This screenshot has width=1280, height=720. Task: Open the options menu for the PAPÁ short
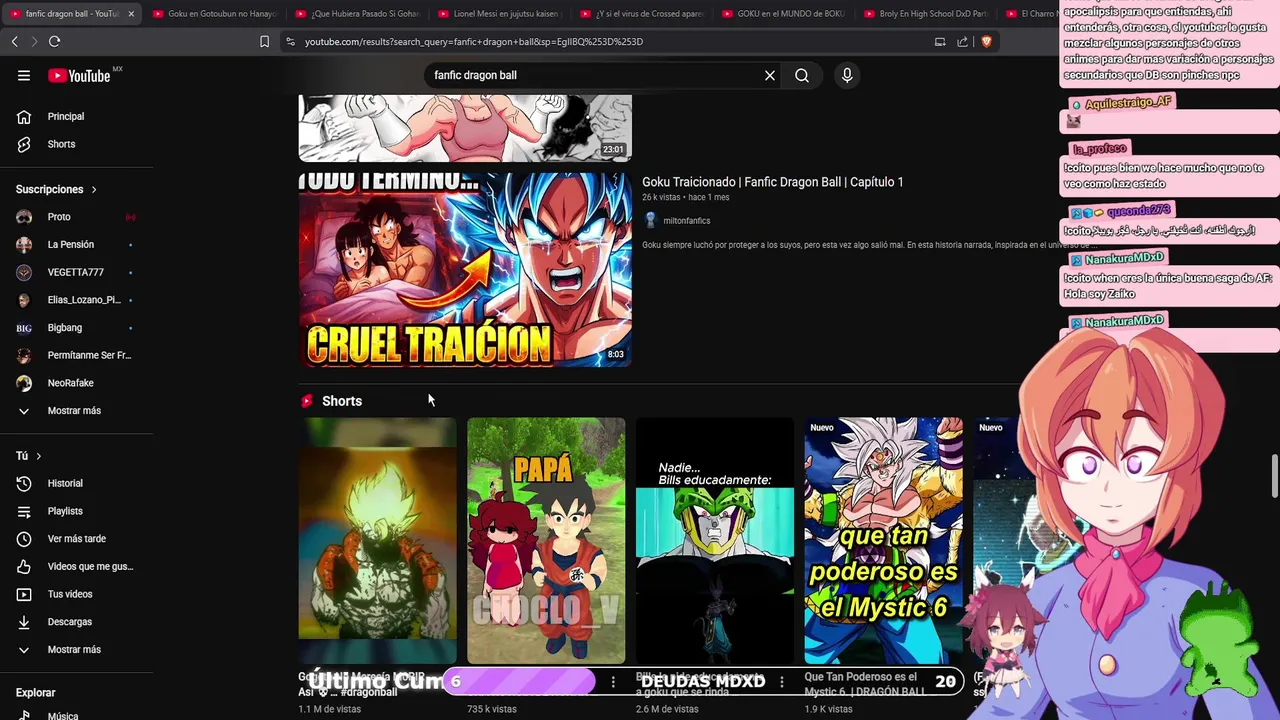click(613, 682)
